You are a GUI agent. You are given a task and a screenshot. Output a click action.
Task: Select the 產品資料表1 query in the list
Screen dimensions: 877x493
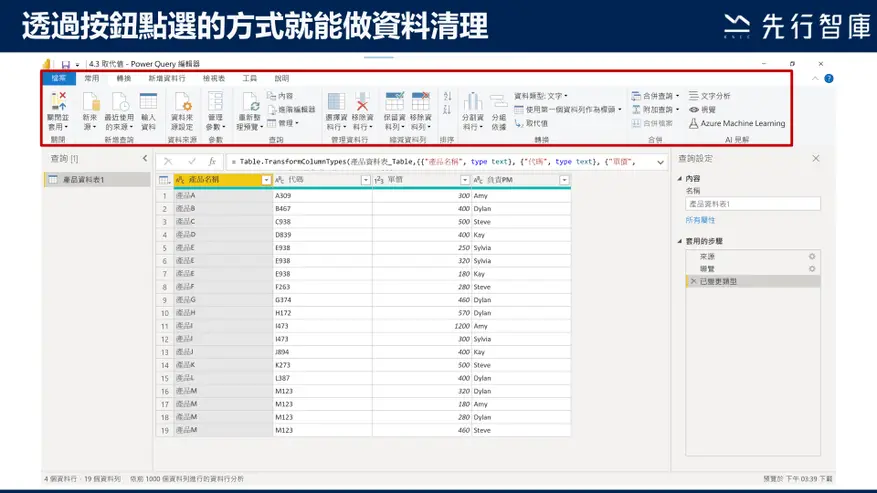tap(97, 180)
